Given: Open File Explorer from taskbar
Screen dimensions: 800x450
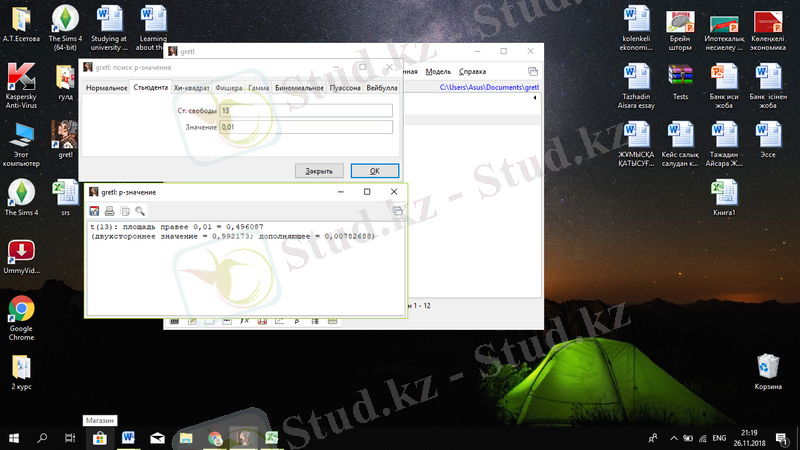Looking at the screenshot, I should (186, 438).
